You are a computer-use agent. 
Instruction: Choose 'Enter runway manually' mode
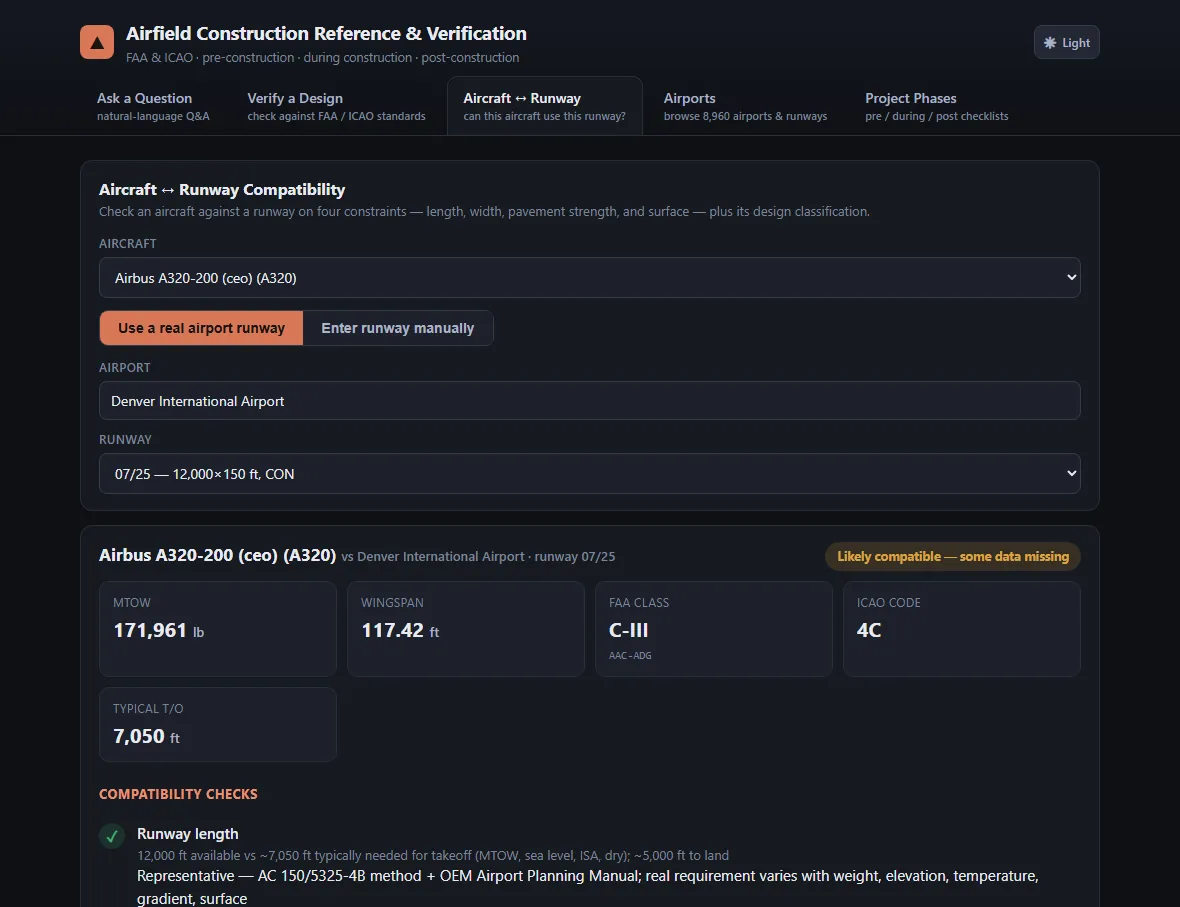(x=397, y=328)
